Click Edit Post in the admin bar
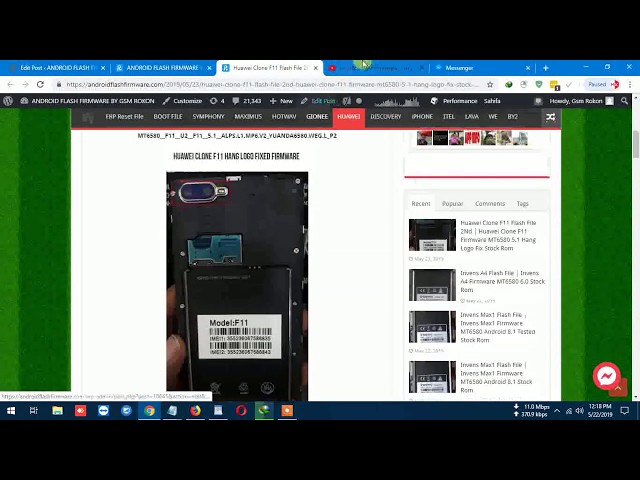Screen dimensions: 640x480 pos(318,101)
